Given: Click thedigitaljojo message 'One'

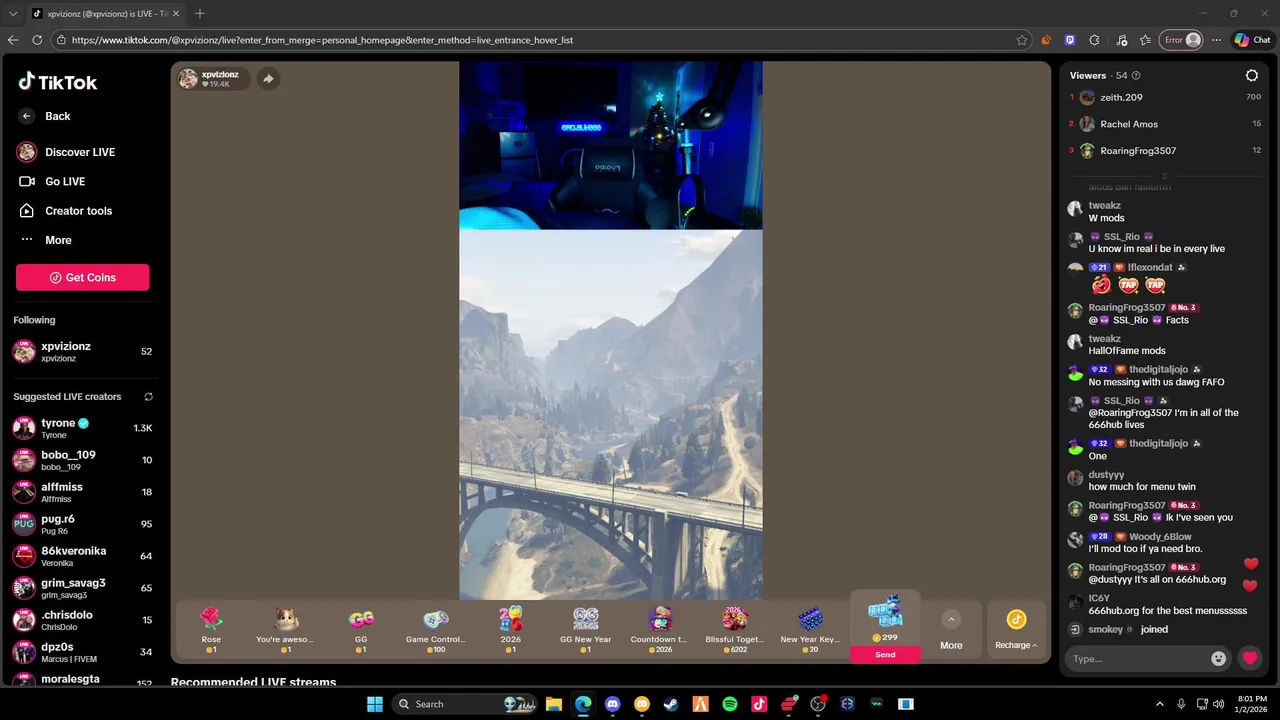Looking at the screenshot, I should (1097, 456).
